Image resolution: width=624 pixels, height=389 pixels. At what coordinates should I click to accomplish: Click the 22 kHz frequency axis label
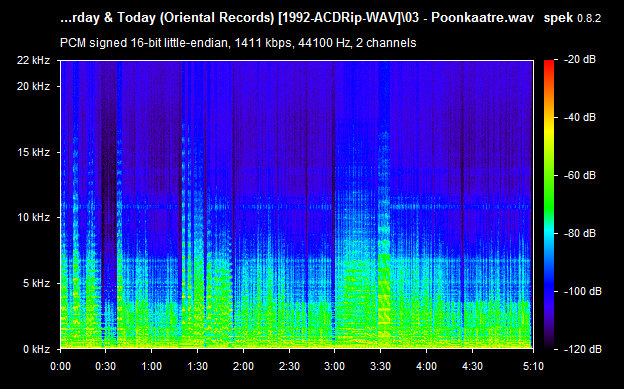33,61
